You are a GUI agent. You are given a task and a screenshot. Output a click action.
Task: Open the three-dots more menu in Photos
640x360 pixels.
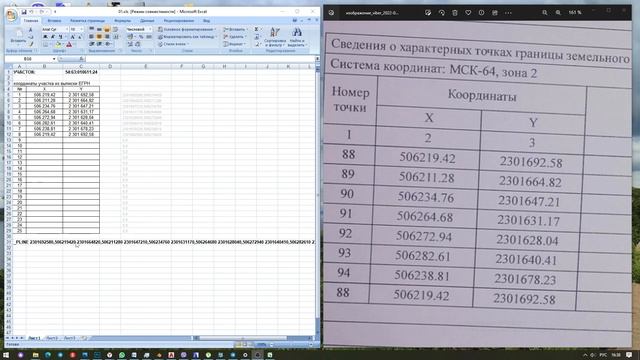(508, 13)
